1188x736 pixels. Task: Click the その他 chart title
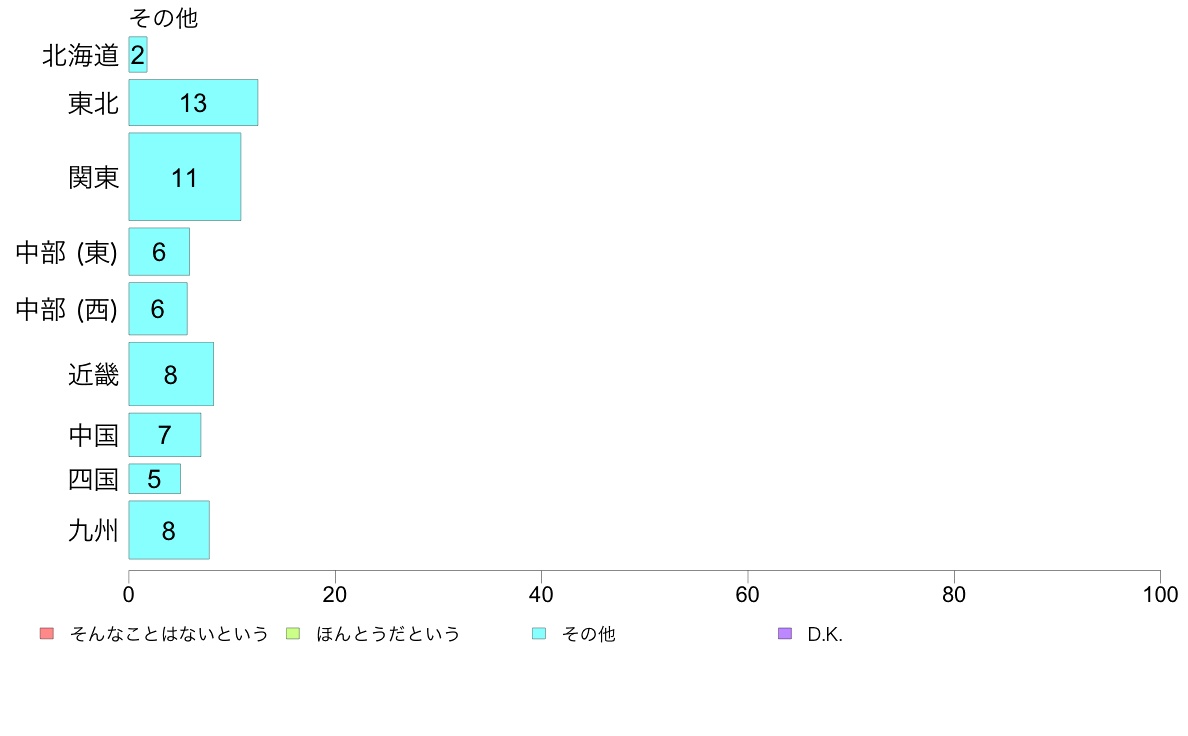tap(164, 17)
